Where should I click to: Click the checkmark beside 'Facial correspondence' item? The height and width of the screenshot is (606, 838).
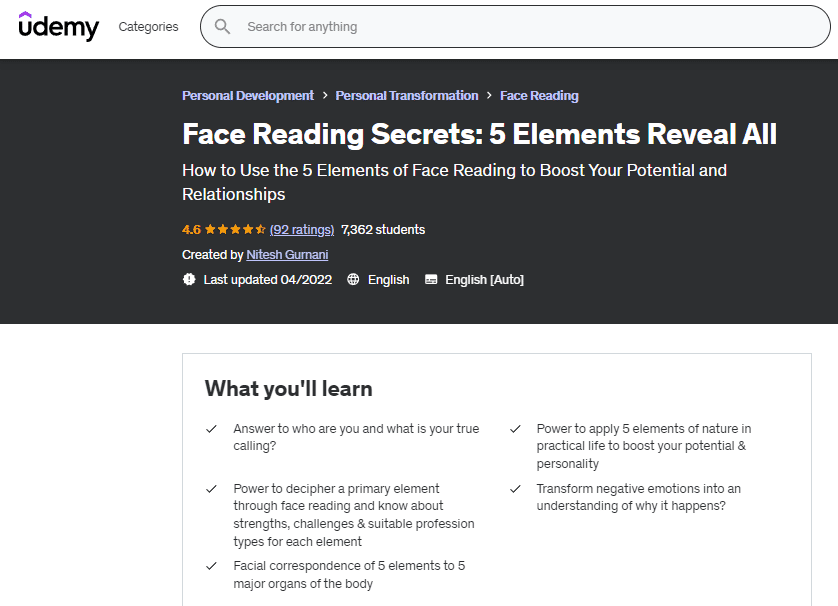[212, 566]
